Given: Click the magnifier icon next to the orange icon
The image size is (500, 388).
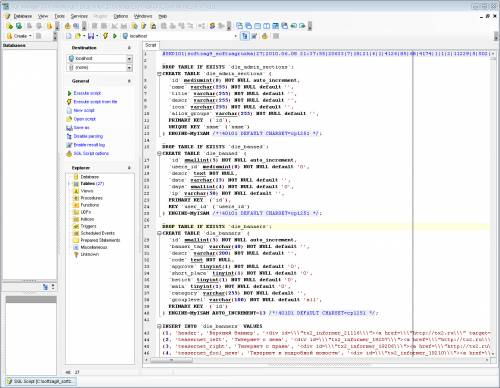Looking at the screenshot, I should (76, 26).
